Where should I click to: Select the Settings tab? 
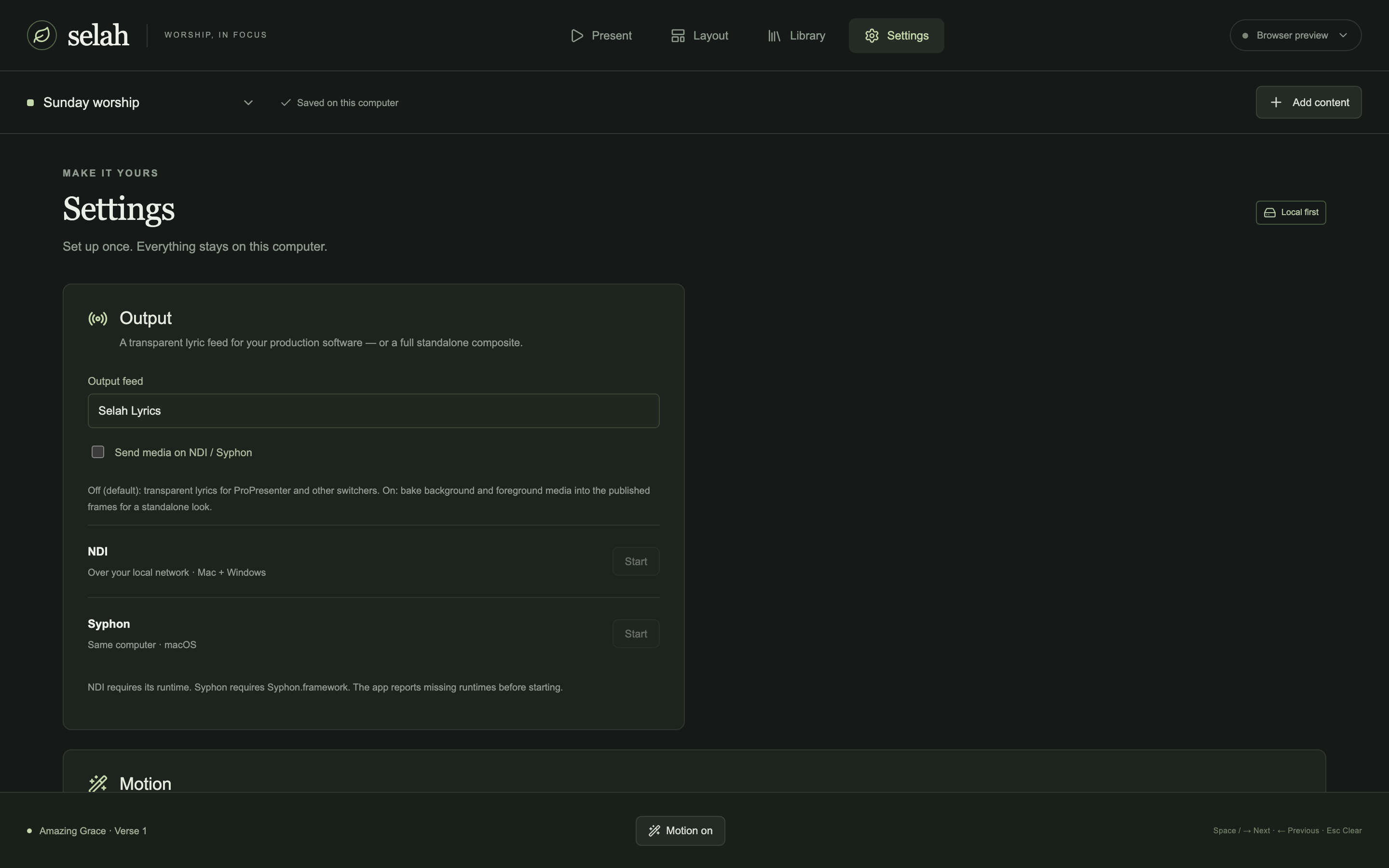[897, 36]
